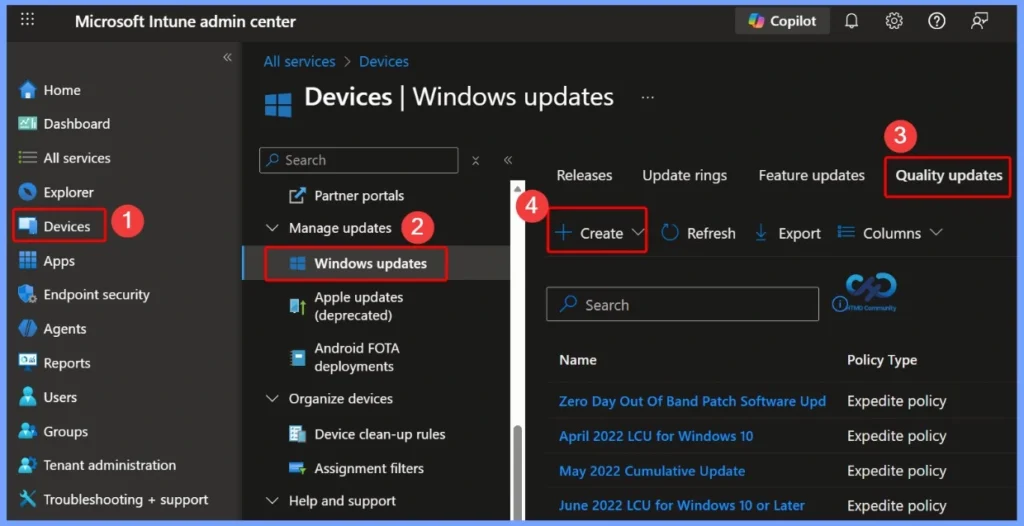The image size is (1024, 526).
Task: Go to Home in left navigation
Action: tap(50, 90)
